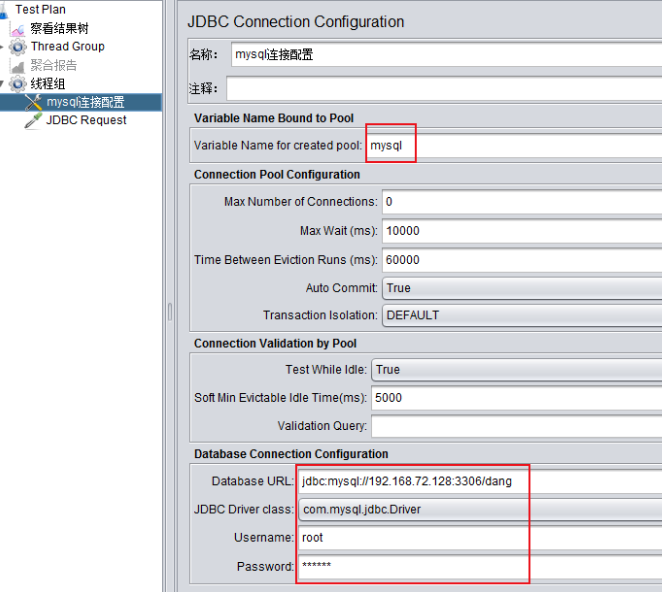Image resolution: width=662 pixels, height=592 pixels.
Task: Click the Database Connection Configuration label
Action: coord(291,454)
